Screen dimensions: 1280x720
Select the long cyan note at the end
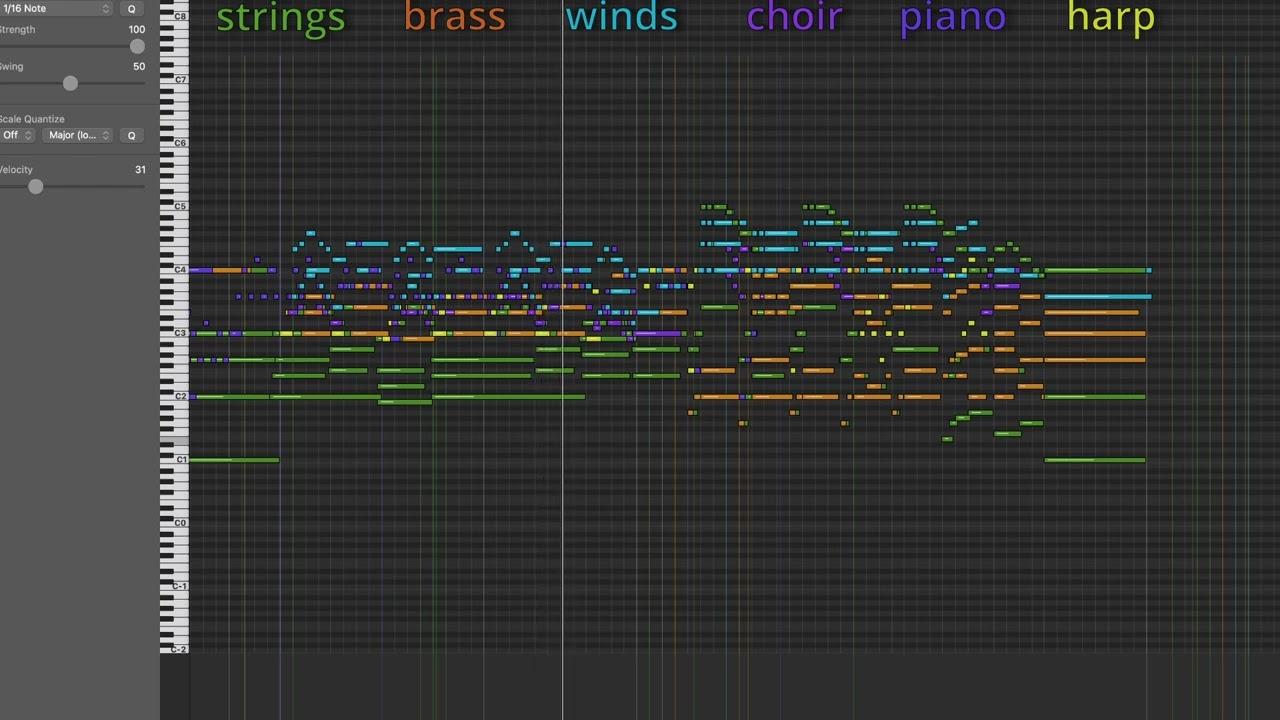coord(1098,297)
